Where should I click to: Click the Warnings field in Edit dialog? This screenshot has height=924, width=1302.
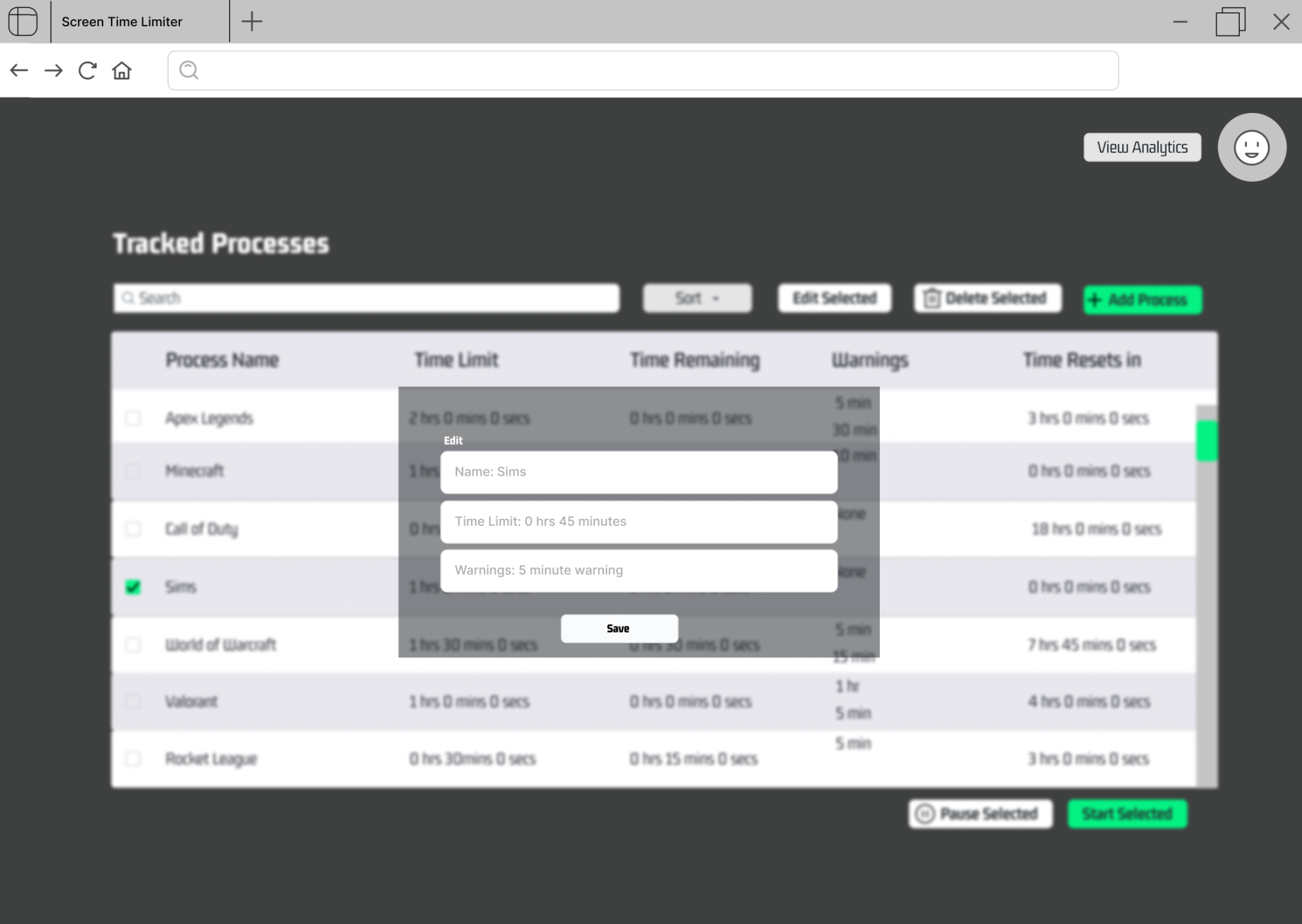click(639, 570)
